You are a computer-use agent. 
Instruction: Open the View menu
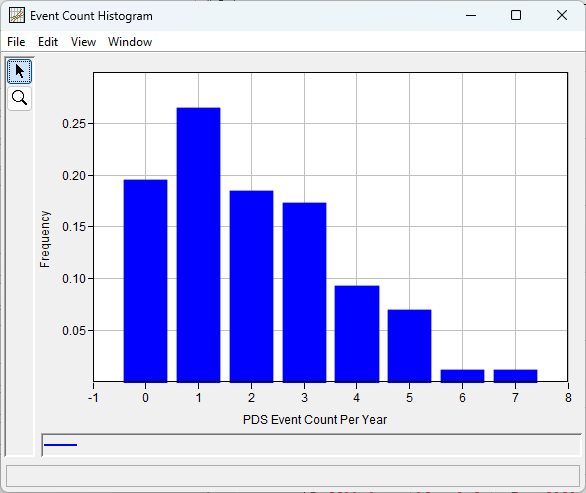pyautogui.click(x=83, y=42)
